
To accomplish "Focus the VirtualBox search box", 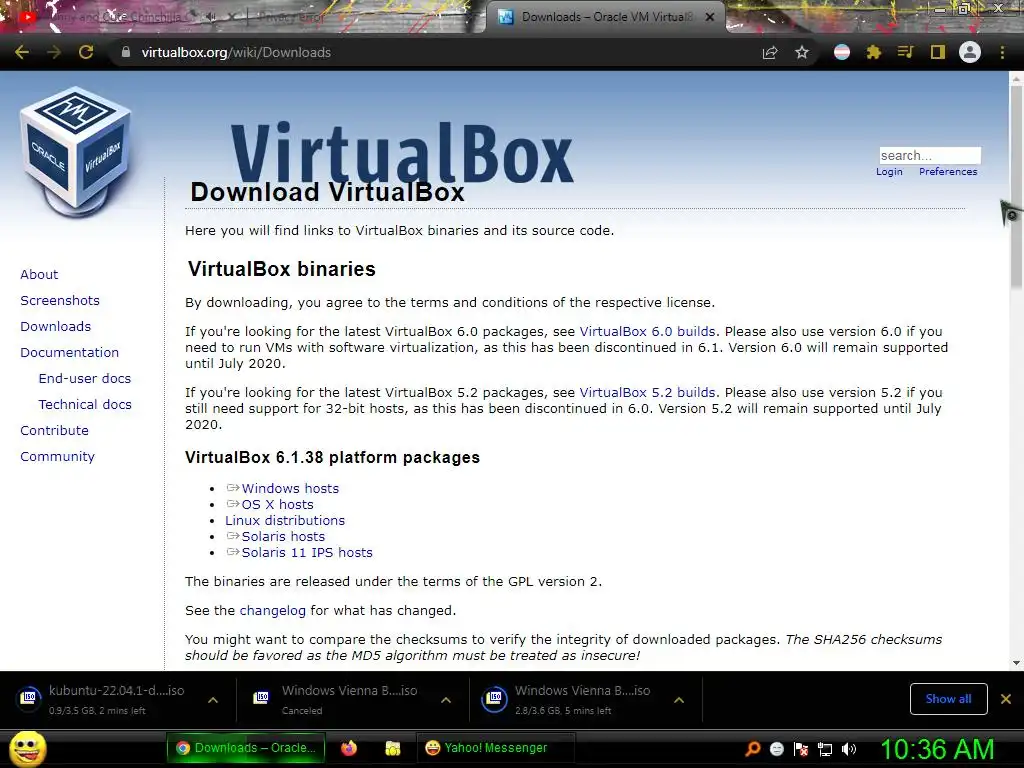I will 930,155.
